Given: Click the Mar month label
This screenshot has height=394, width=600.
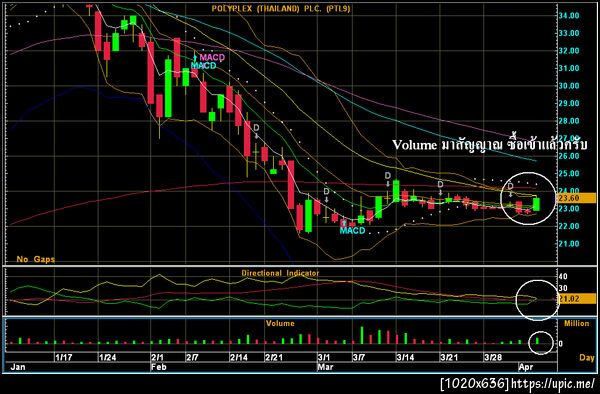Looking at the screenshot, I should (325, 367).
